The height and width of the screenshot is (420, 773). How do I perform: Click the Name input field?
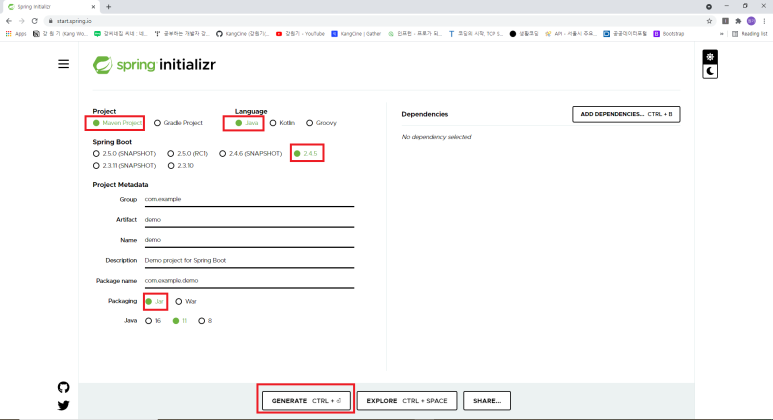(x=249, y=240)
